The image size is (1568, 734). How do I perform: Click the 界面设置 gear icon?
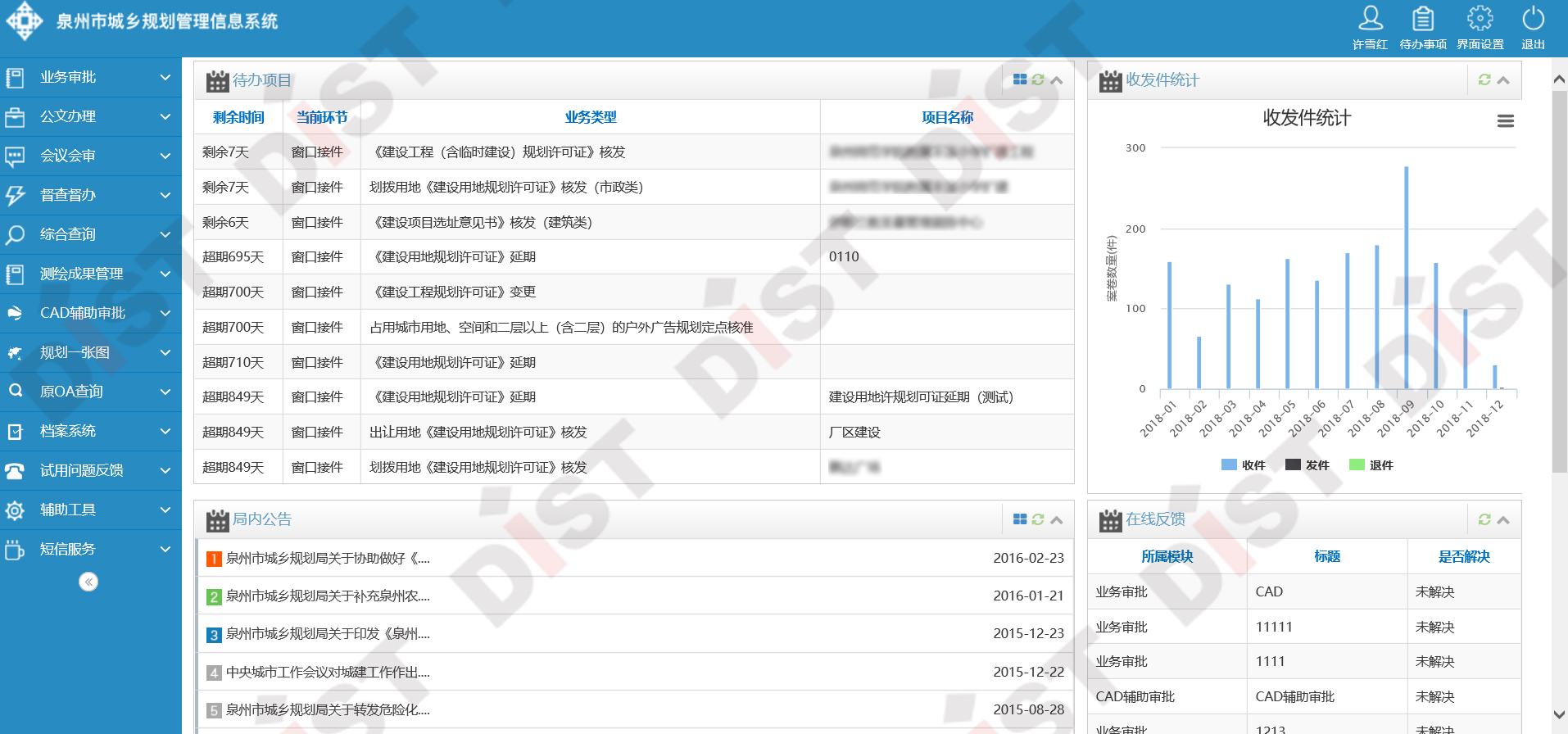pyautogui.click(x=1480, y=19)
